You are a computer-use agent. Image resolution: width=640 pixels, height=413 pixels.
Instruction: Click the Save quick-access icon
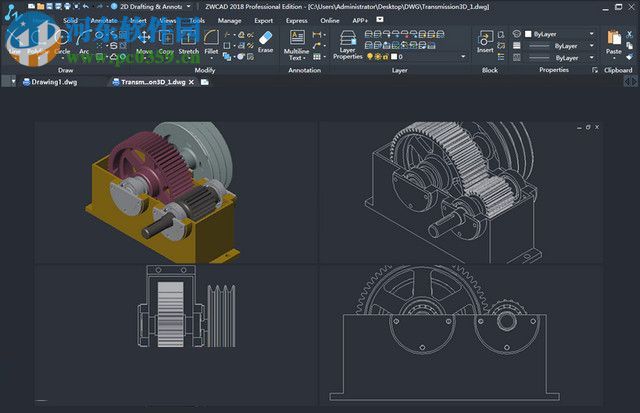49,7
